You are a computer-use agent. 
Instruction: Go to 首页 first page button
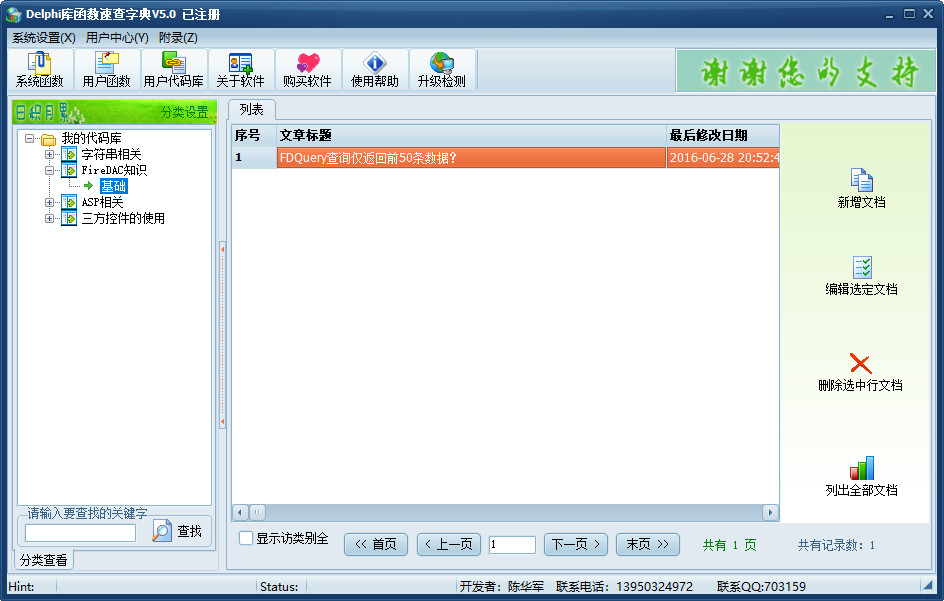(376, 544)
